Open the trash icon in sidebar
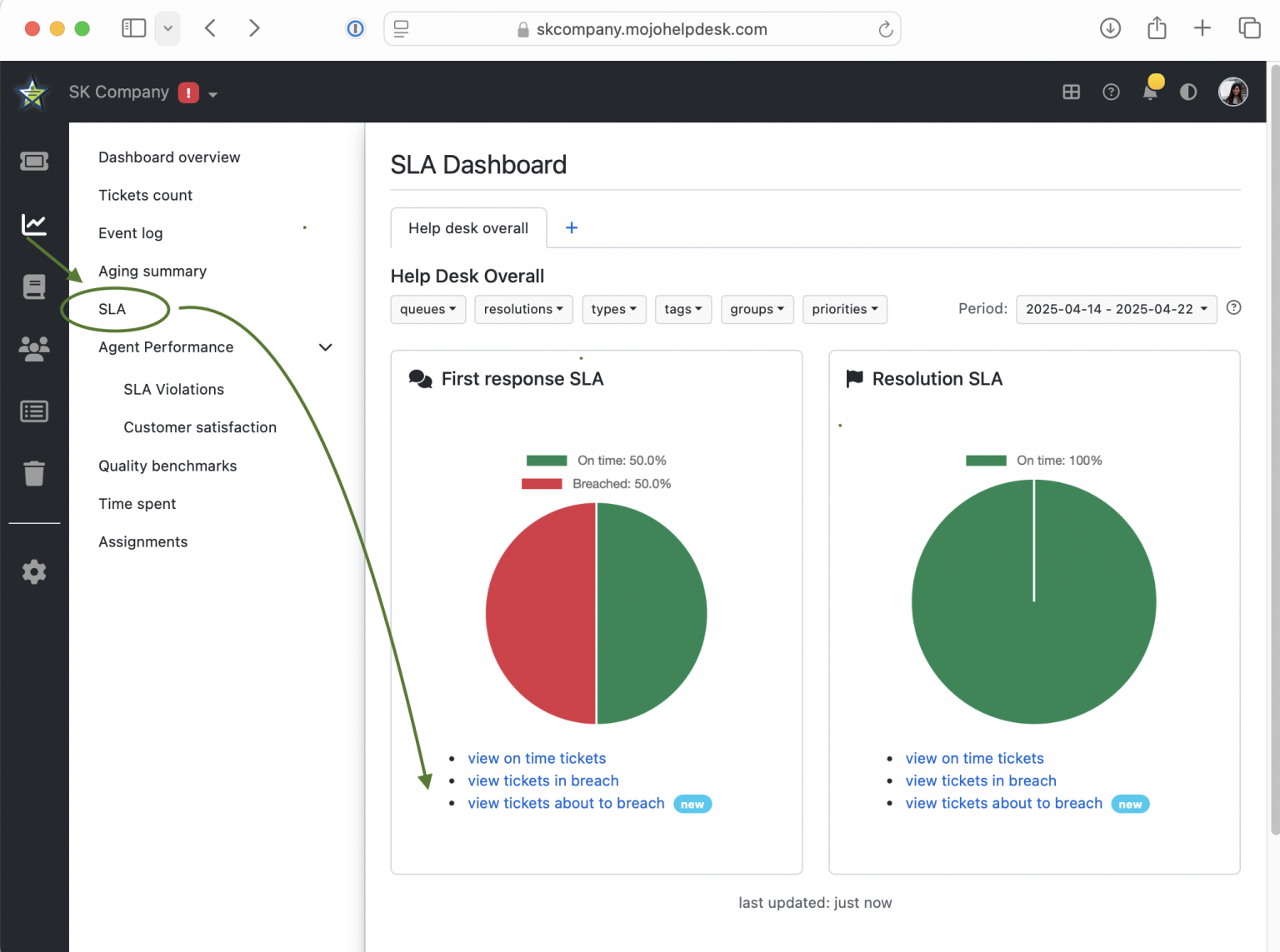The height and width of the screenshot is (952, 1280). pyautogui.click(x=34, y=473)
